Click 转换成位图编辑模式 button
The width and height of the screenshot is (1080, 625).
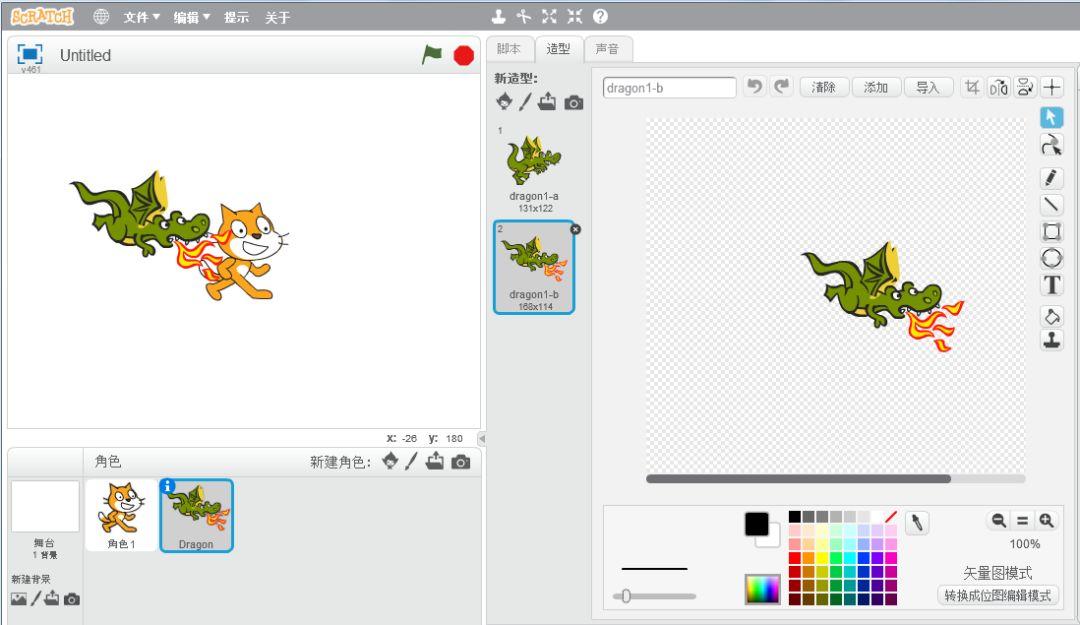coord(997,595)
